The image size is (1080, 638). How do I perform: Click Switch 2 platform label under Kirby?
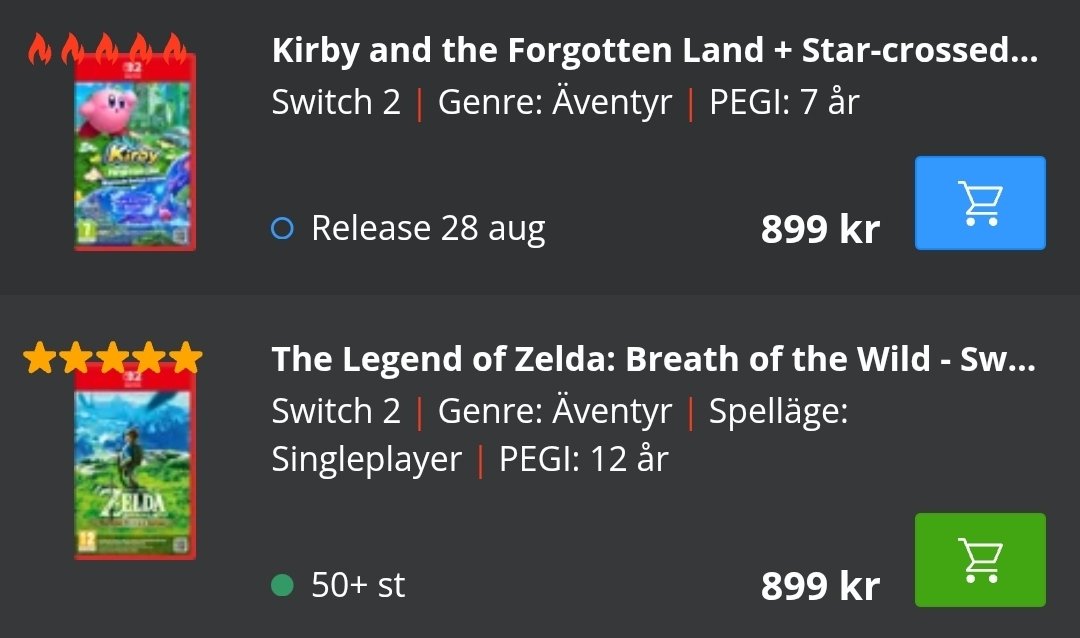336,102
